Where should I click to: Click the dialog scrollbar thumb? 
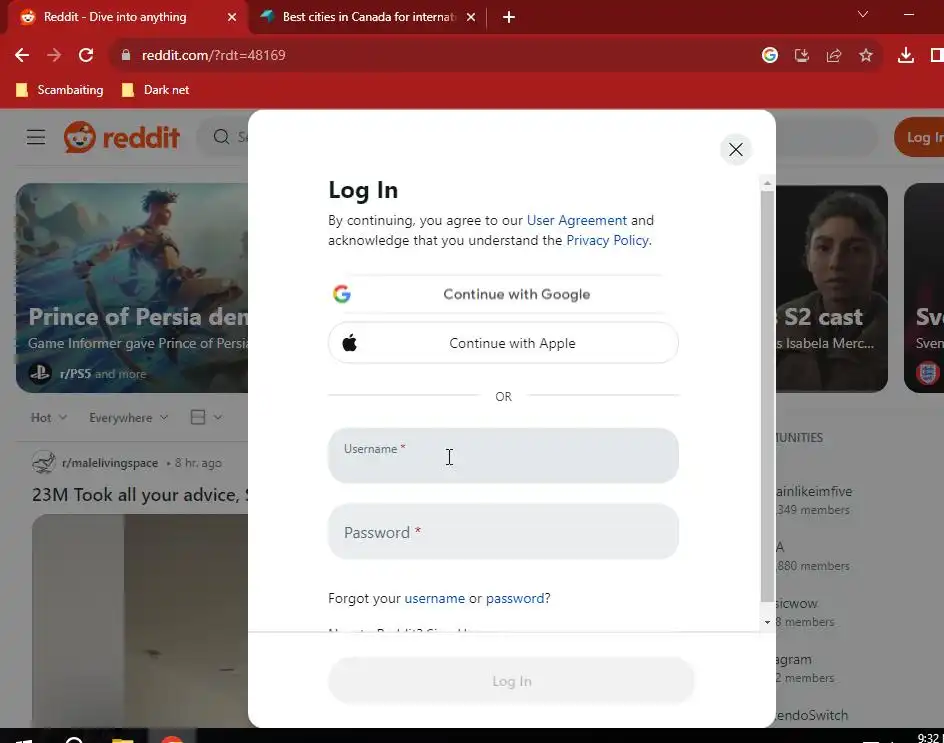767,396
